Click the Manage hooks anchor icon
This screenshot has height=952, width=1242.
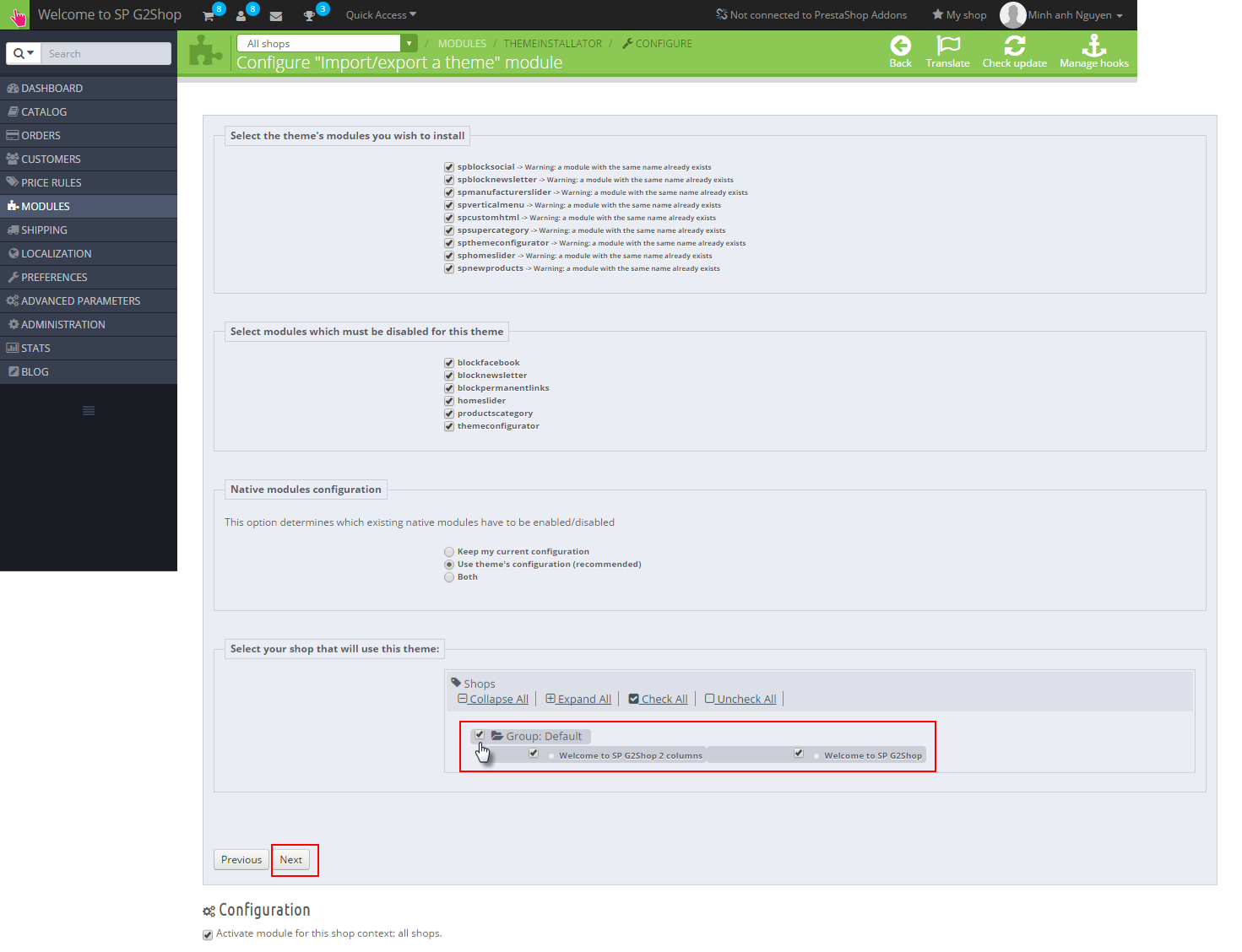click(x=1094, y=46)
